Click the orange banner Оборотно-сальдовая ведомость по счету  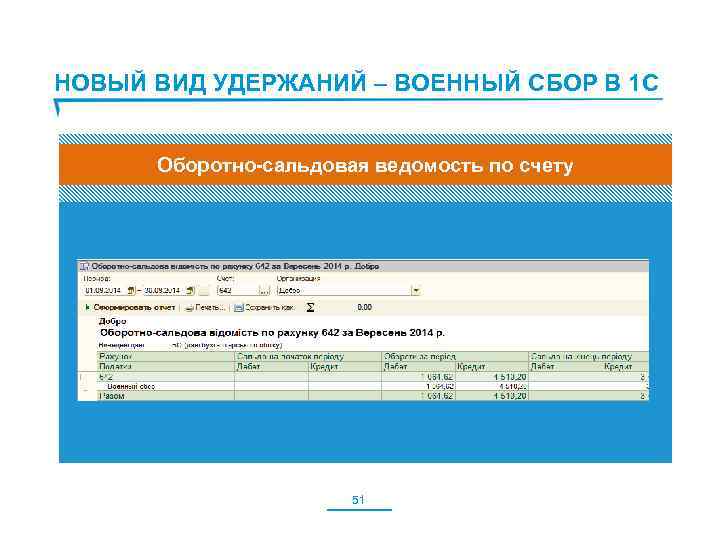pos(365,165)
